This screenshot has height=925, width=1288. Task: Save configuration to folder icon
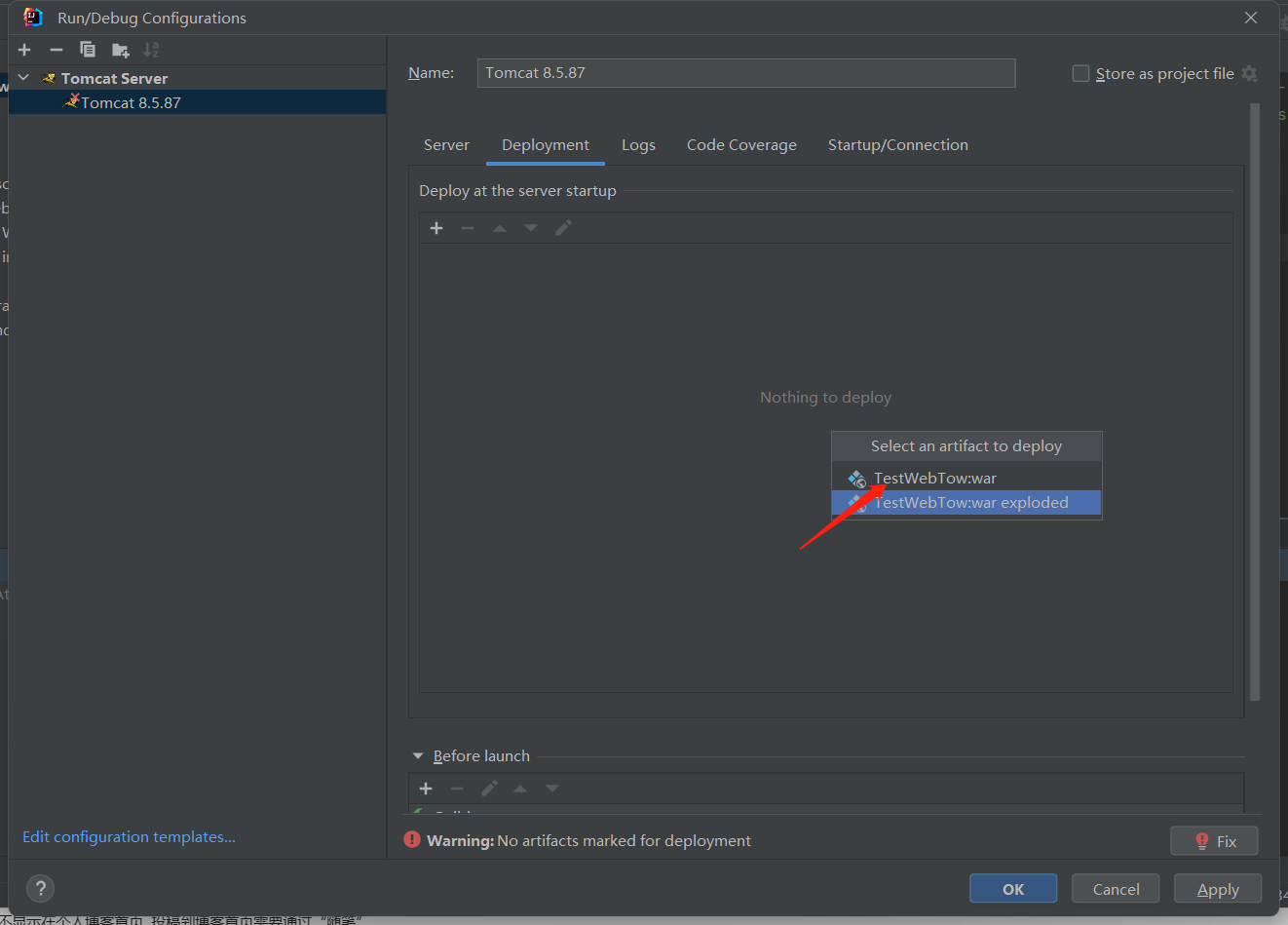pyautogui.click(x=120, y=50)
